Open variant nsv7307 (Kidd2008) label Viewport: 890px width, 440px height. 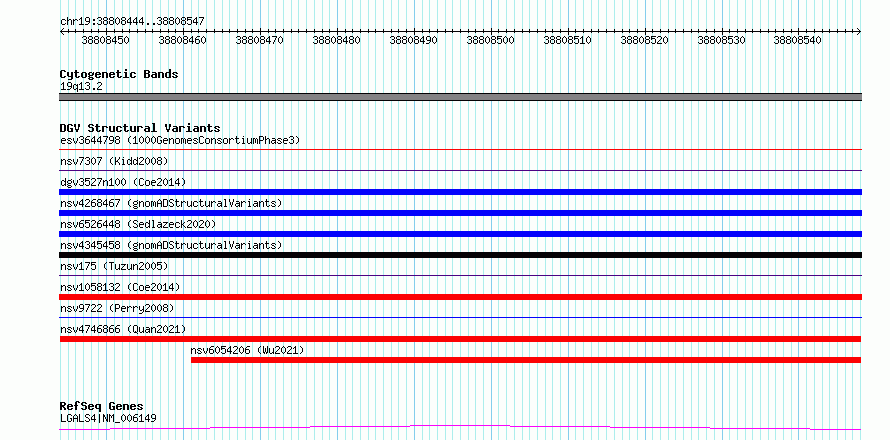(x=114, y=161)
